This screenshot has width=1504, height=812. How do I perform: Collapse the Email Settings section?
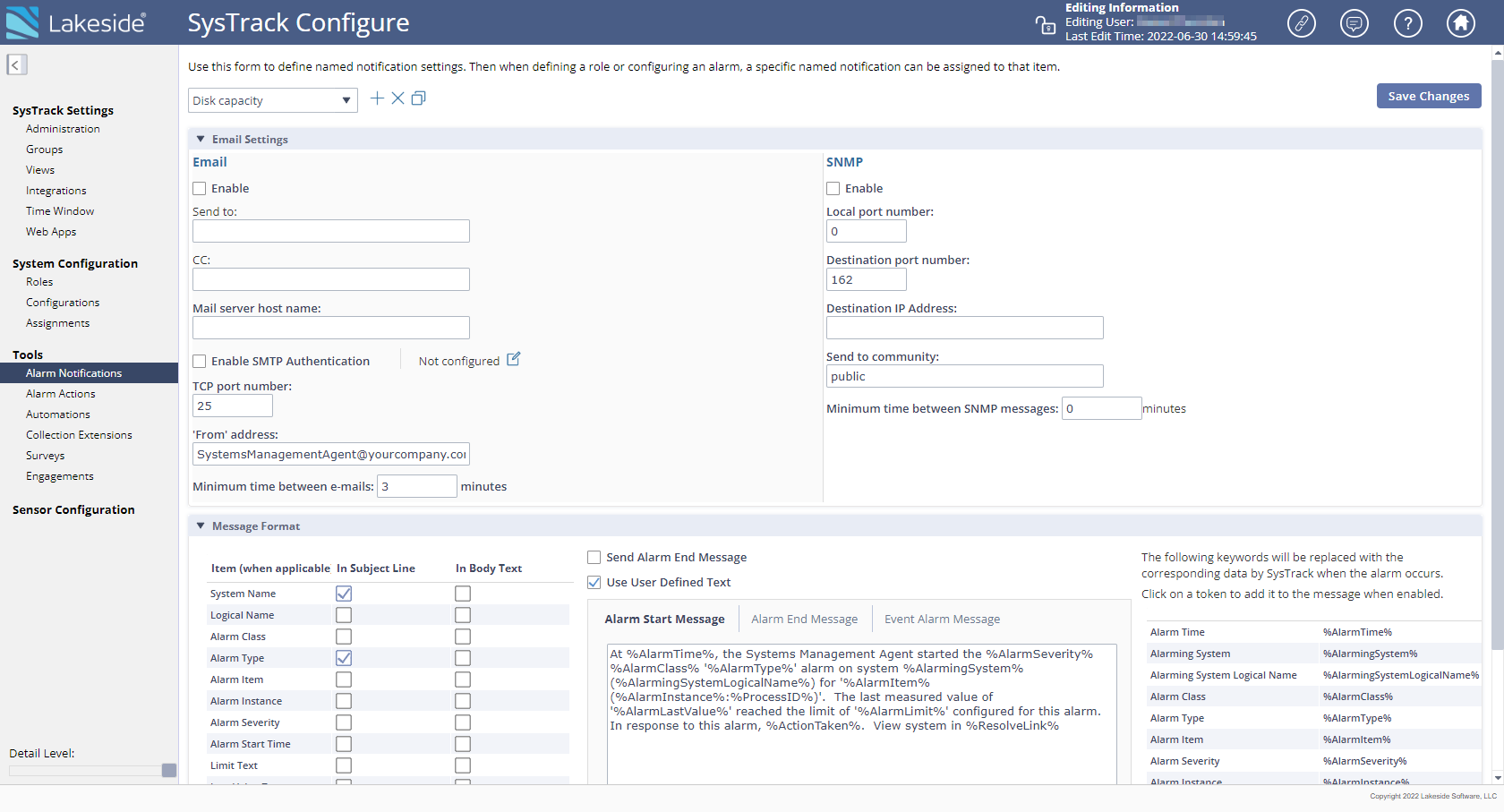[x=201, y=140]
